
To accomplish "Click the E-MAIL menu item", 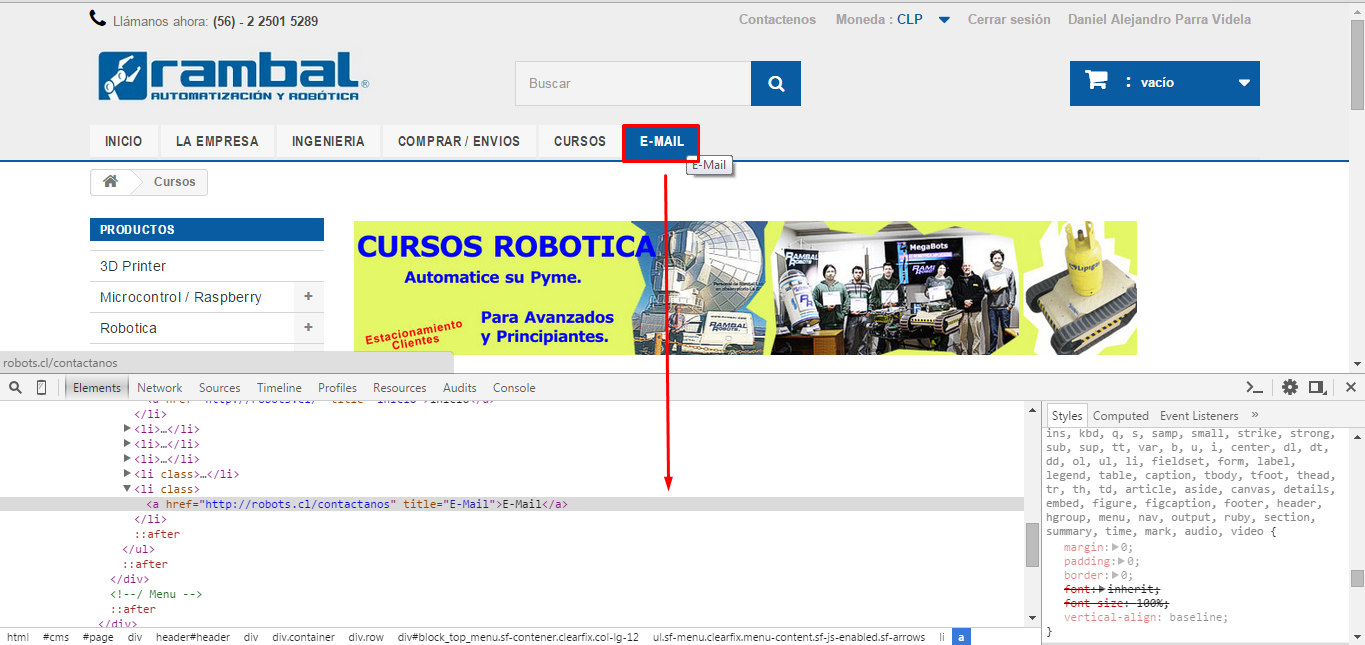I will 661,142.
